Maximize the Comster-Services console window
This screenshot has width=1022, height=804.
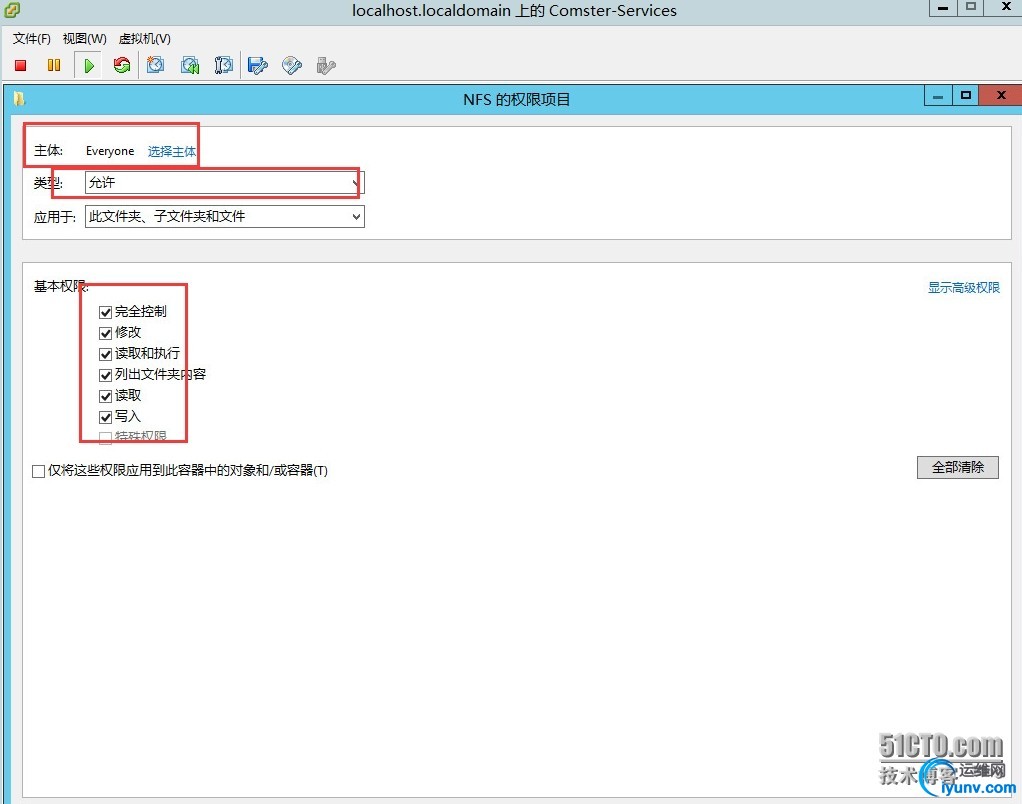pos(971,8)
